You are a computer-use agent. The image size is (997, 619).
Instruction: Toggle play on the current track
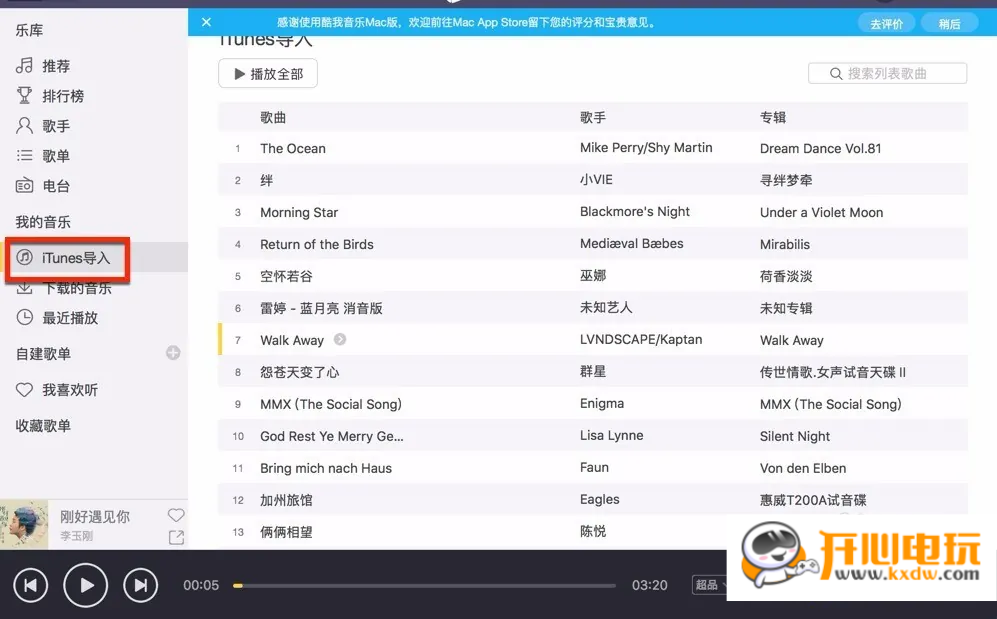pyautogui.click(x=85, y=585)
